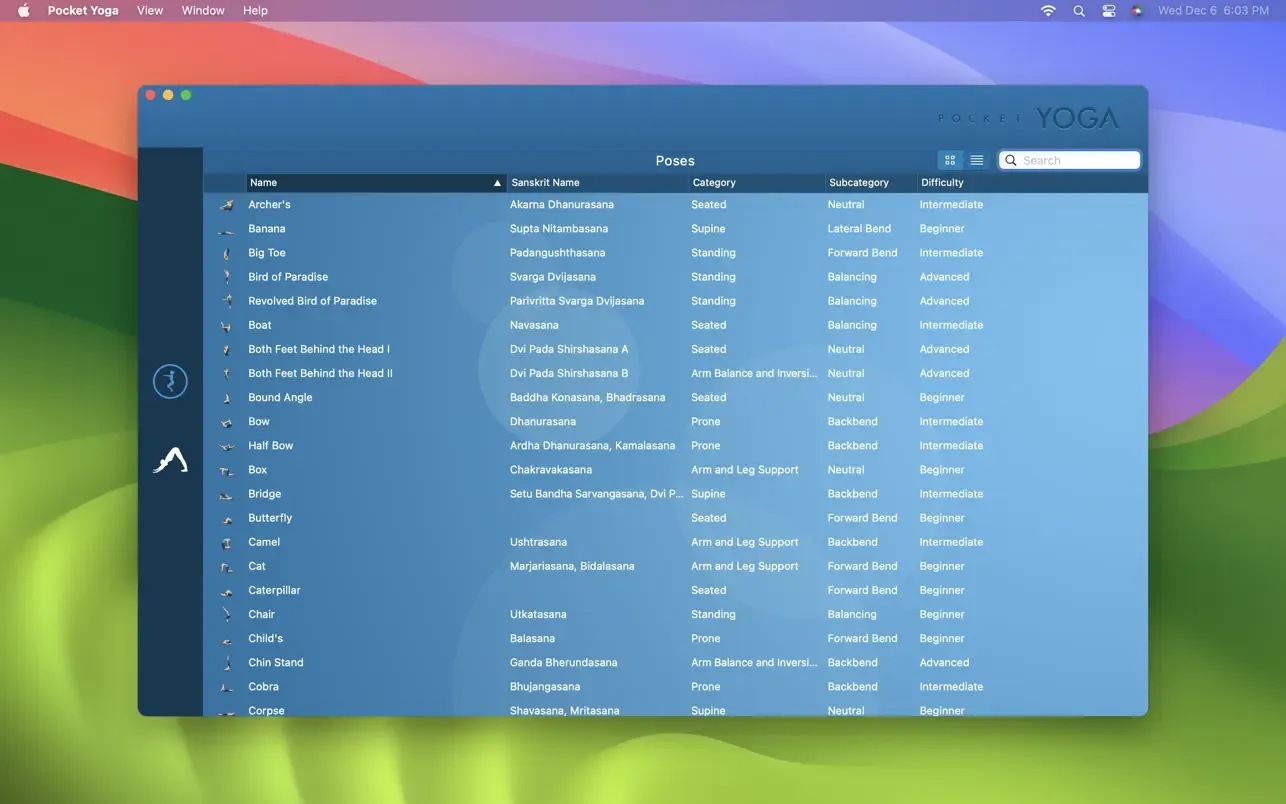Click the Bird of Paradise pose icon

(227, 277)
